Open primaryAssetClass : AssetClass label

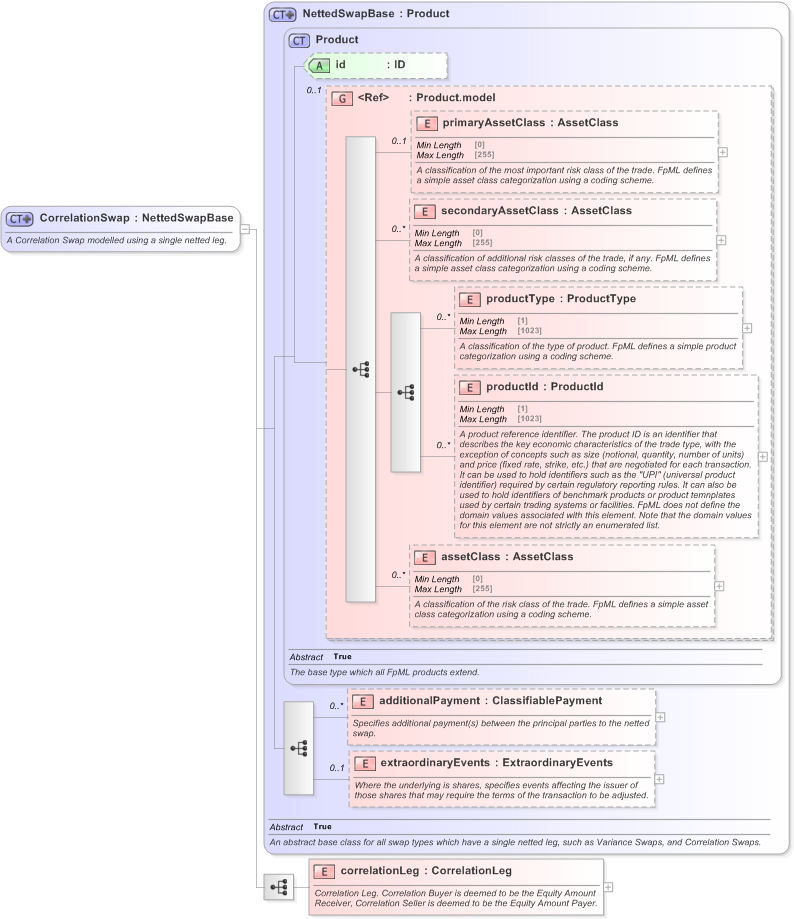(x=530, y=122)
